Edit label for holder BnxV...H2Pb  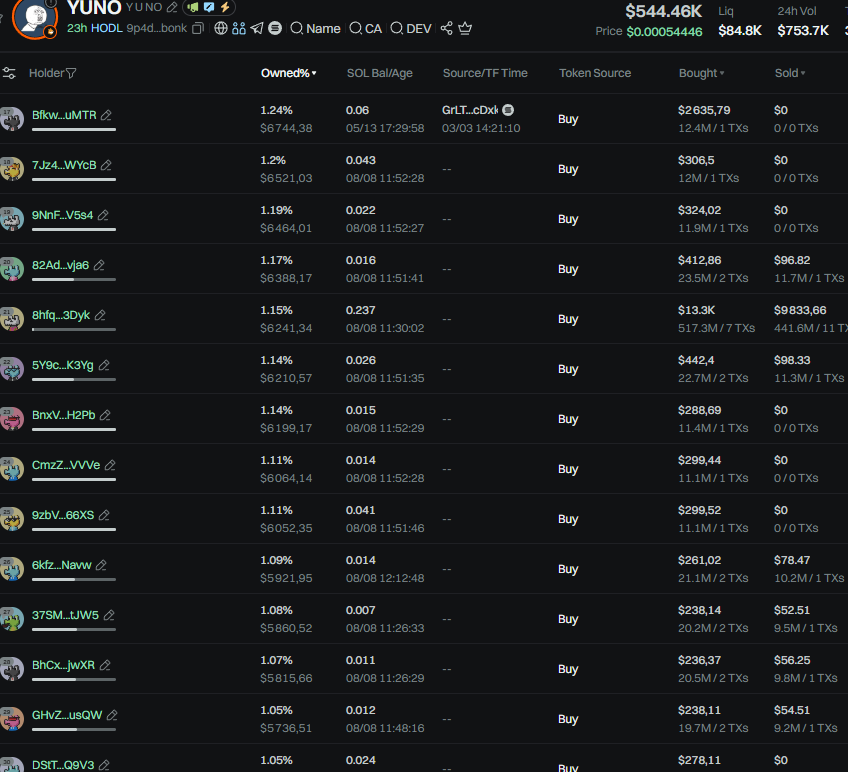(x=105, y=415)
